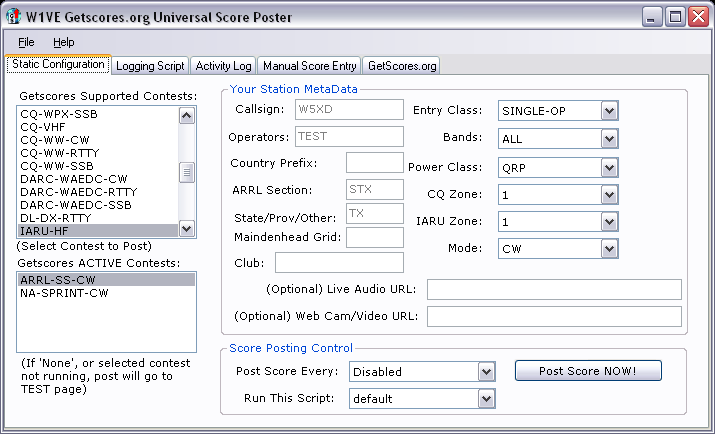Select ARRL-SS-CW in active contests
Screen dimensions: 715x434
tap(106, 279)
